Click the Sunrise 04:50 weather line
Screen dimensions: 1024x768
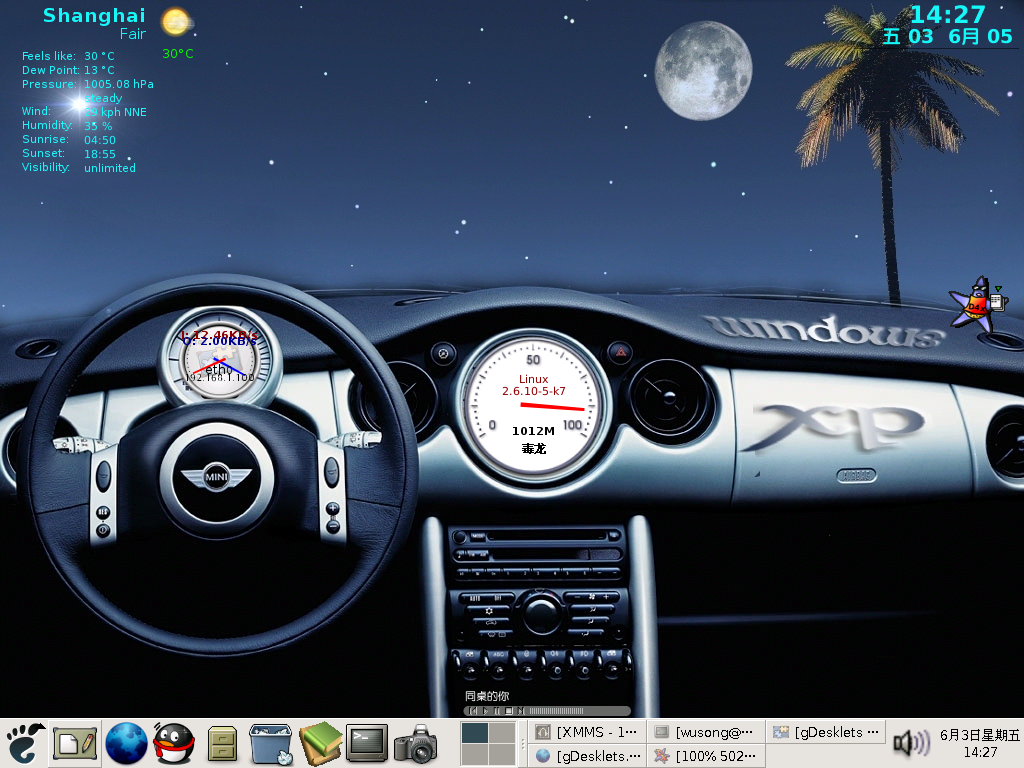(x=69, y=140)
